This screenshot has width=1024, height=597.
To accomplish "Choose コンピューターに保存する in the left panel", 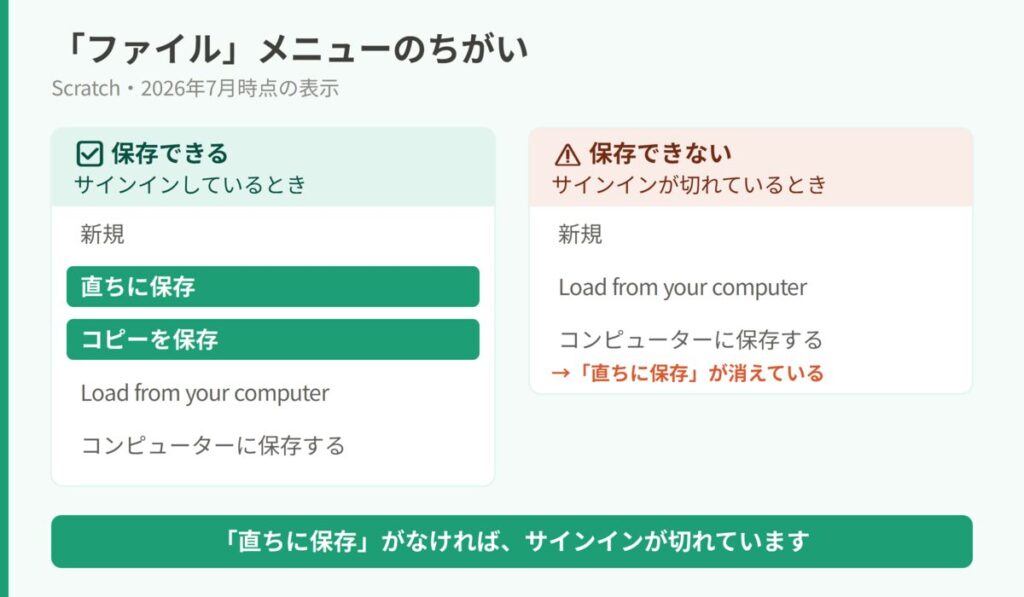I will tap(213, 445).
